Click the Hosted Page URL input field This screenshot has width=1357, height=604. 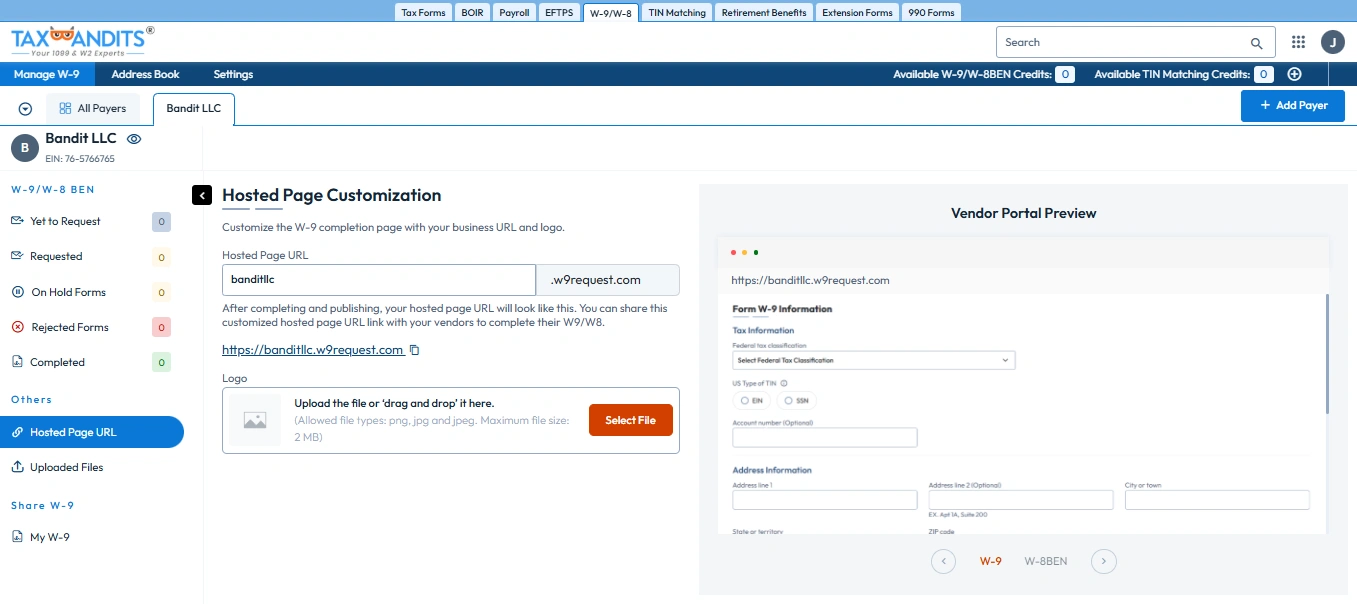(379, 280)
